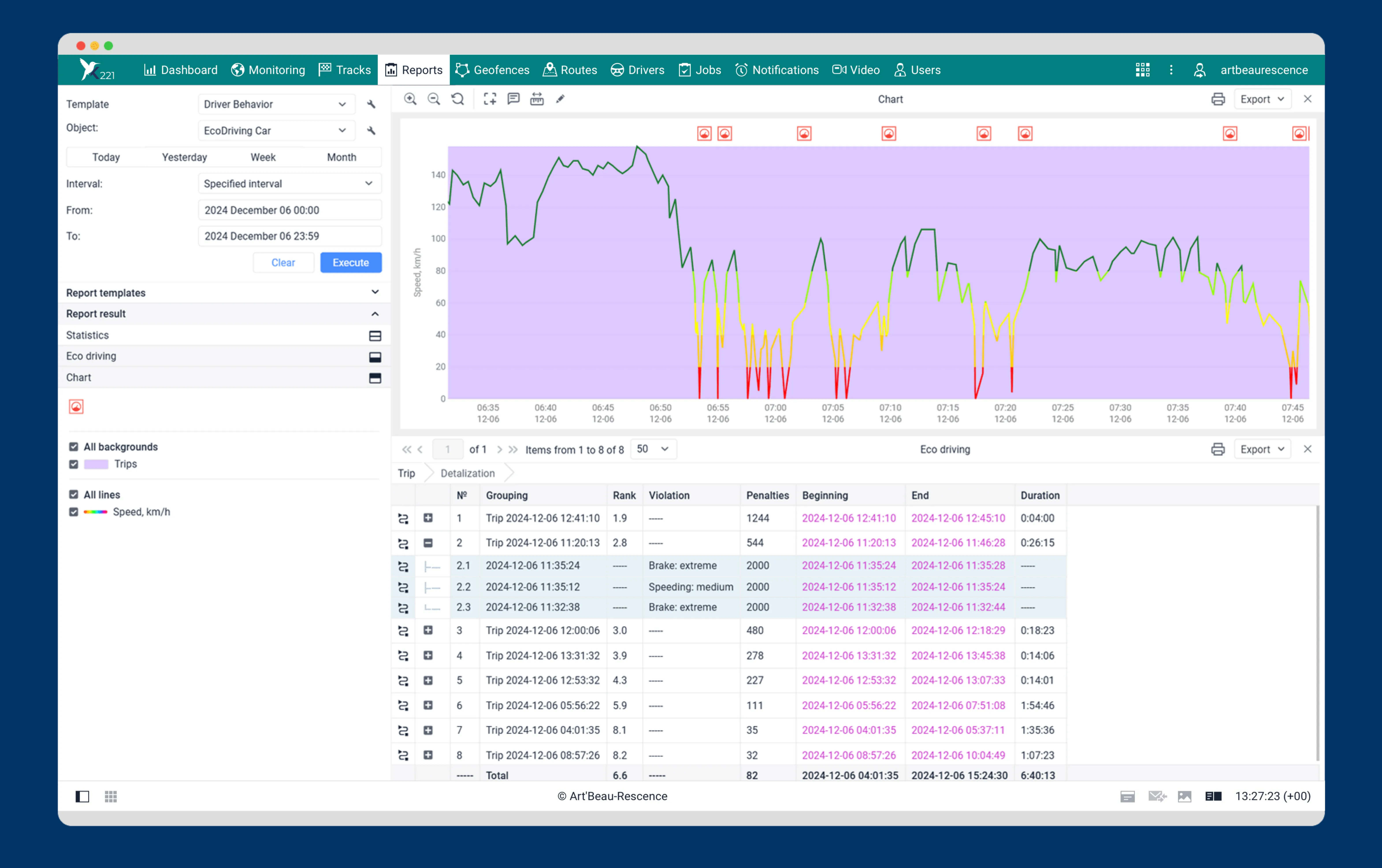This screenshot has width=1382, height=868.
Task: Select the Today interval
Action: (106, 157)
